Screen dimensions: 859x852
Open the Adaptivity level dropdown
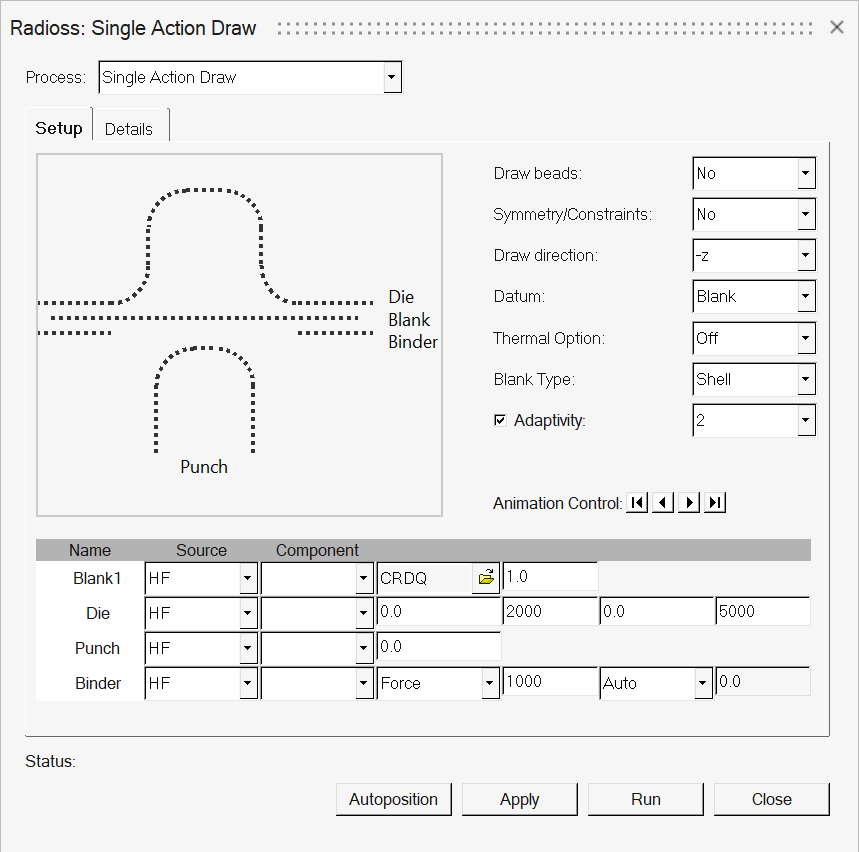[806, 420]
